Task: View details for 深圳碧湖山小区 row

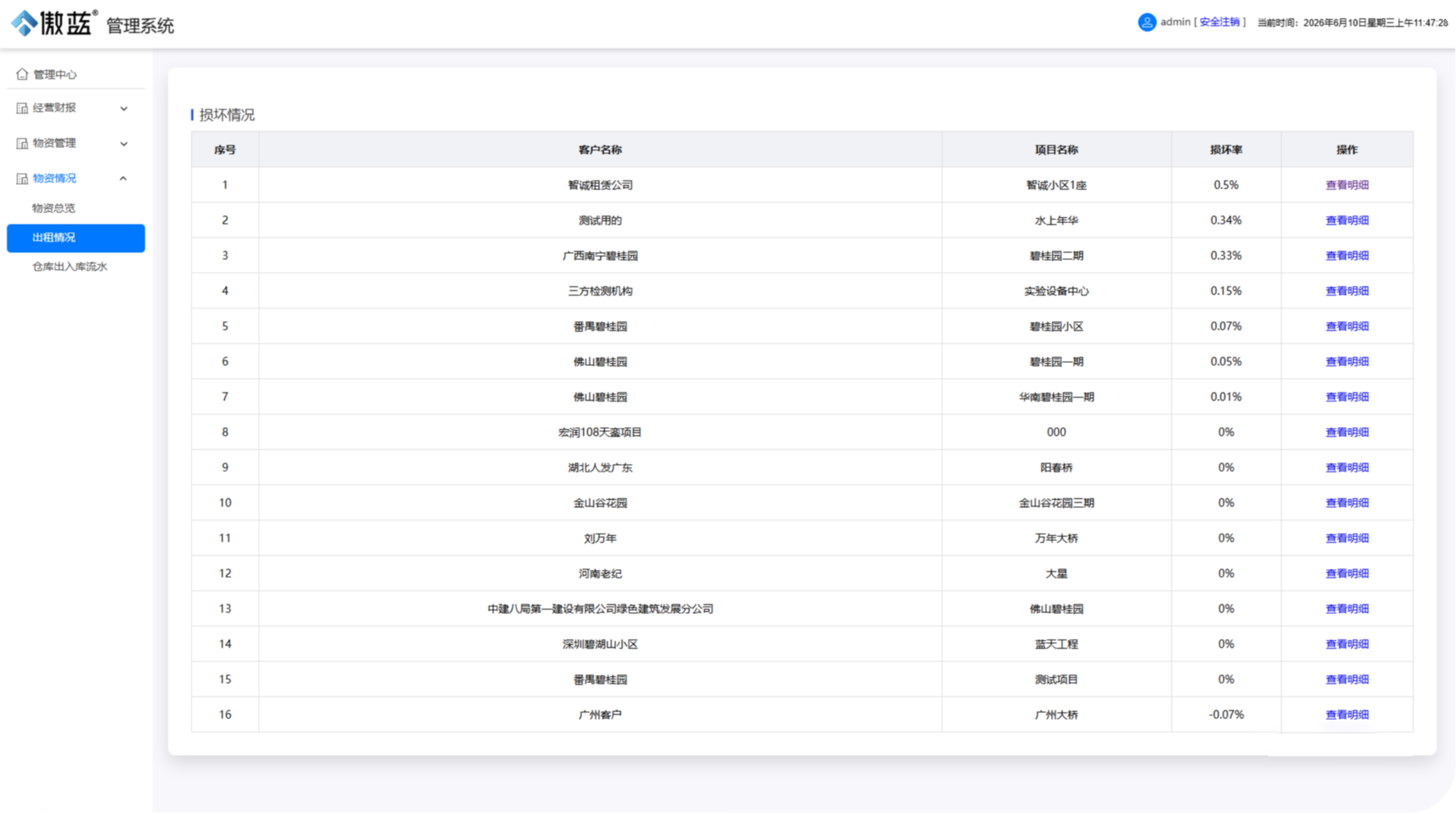Action: pos(1346,644)
